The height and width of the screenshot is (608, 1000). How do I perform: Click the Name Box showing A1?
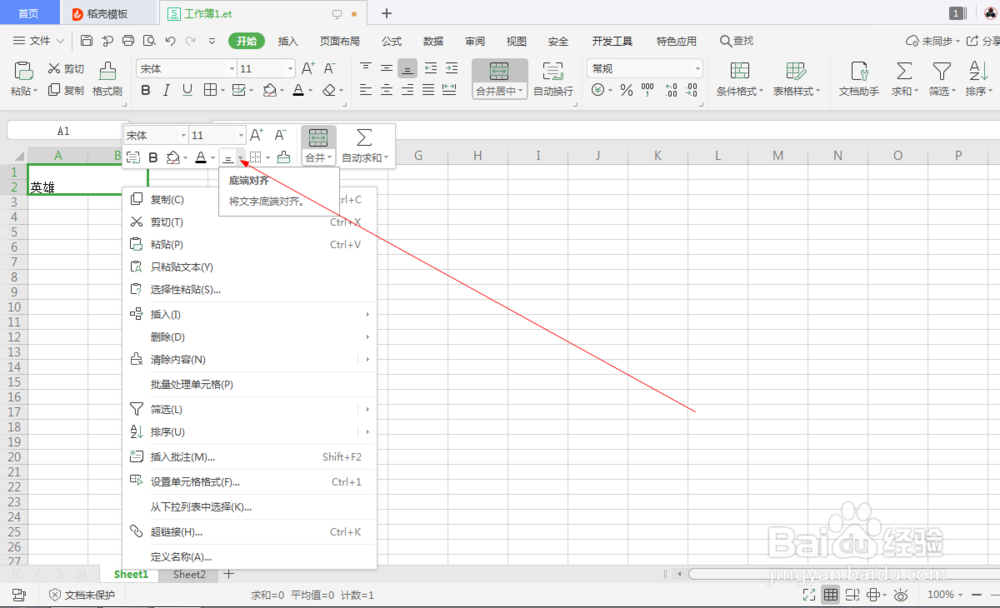click(63, 131)
